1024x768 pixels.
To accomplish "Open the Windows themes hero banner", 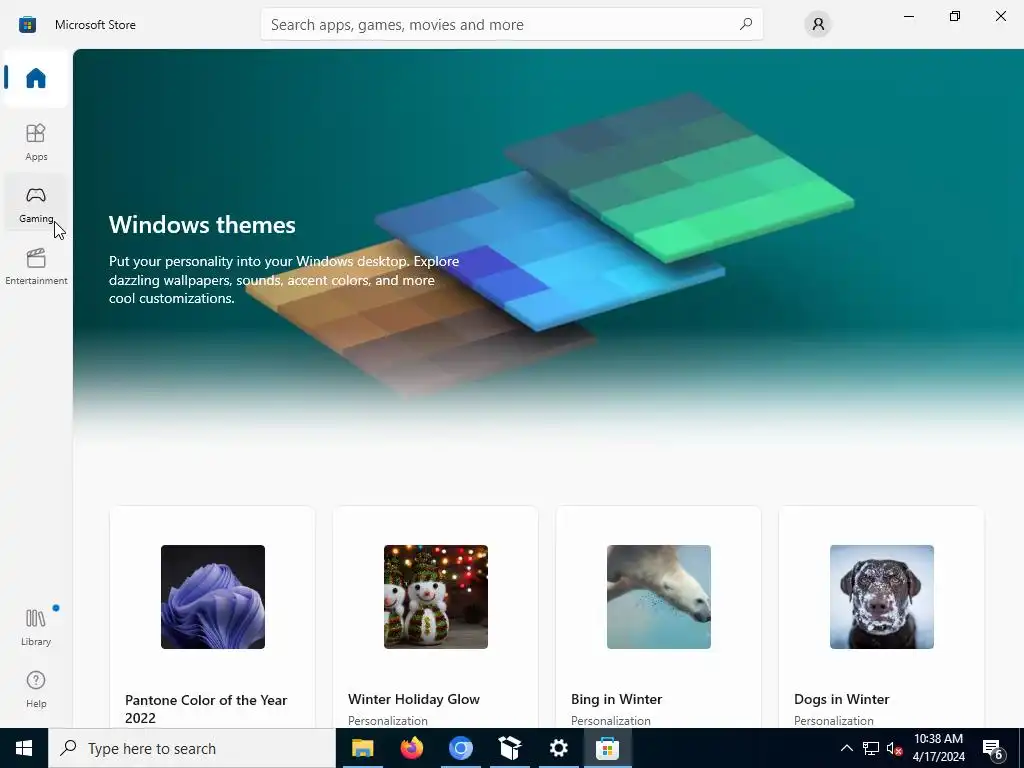I will [x=548, y=248].
